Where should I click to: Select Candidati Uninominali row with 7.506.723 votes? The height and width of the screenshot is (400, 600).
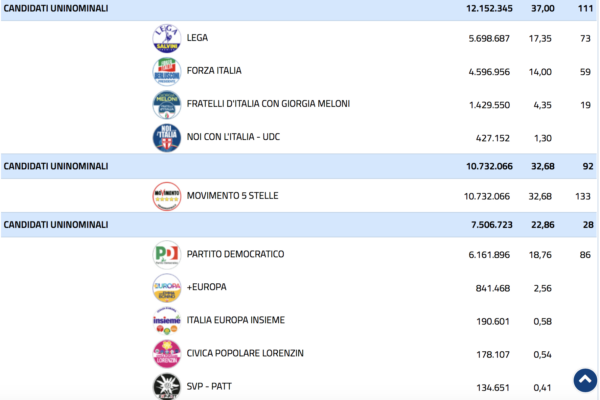299,225
